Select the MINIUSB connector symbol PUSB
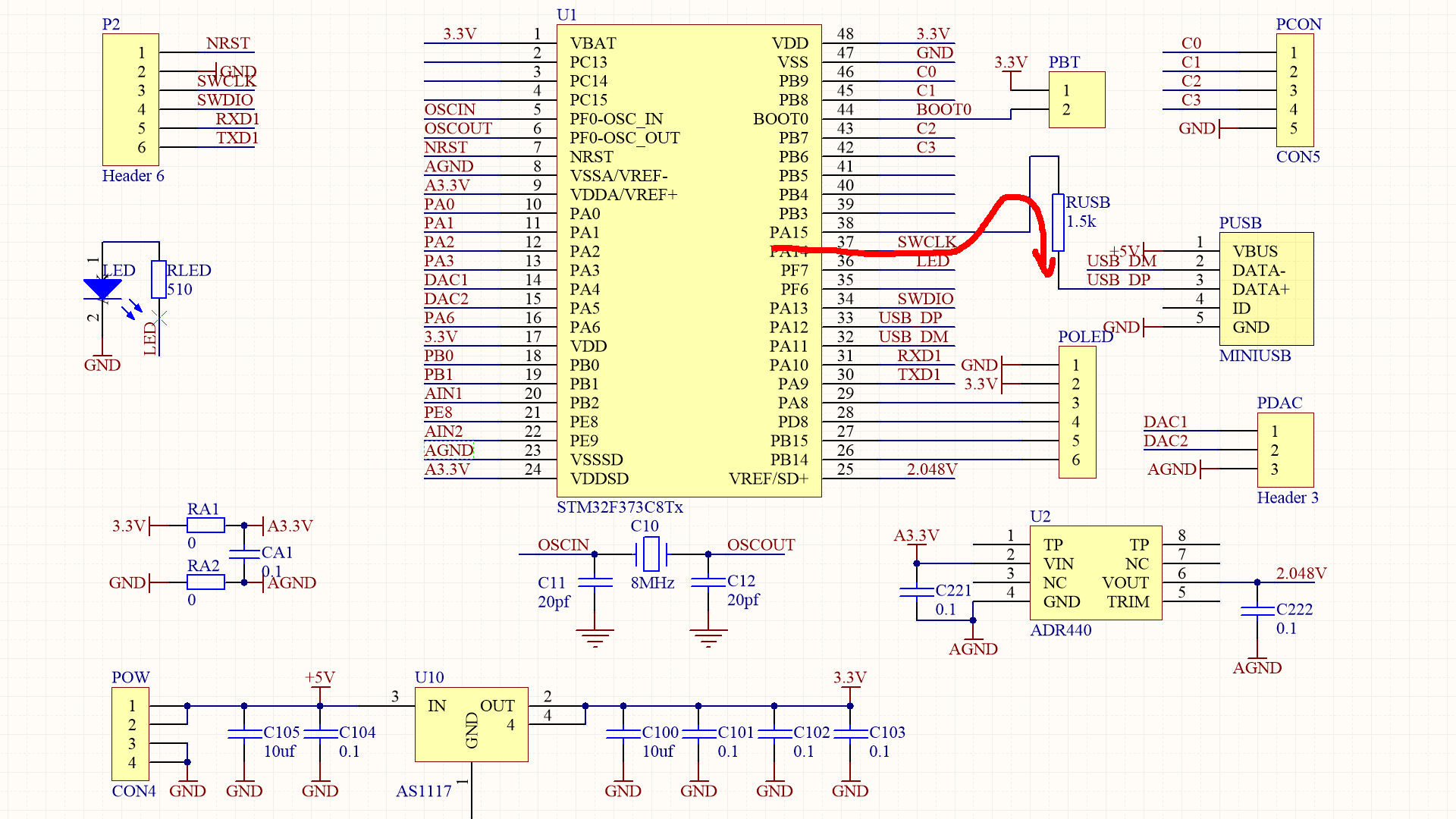Image resolution: width=1456 pixels, height=819 pixels. tap(1265, 289)
